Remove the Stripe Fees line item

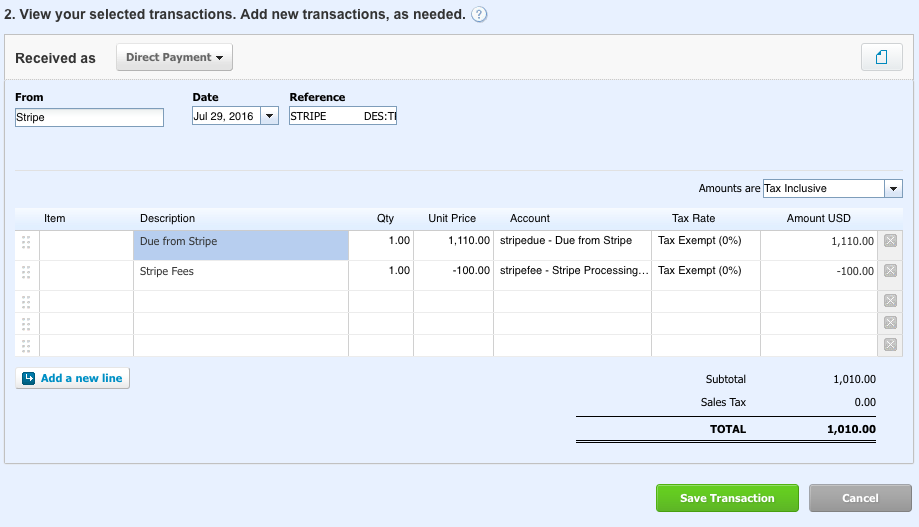890,270
